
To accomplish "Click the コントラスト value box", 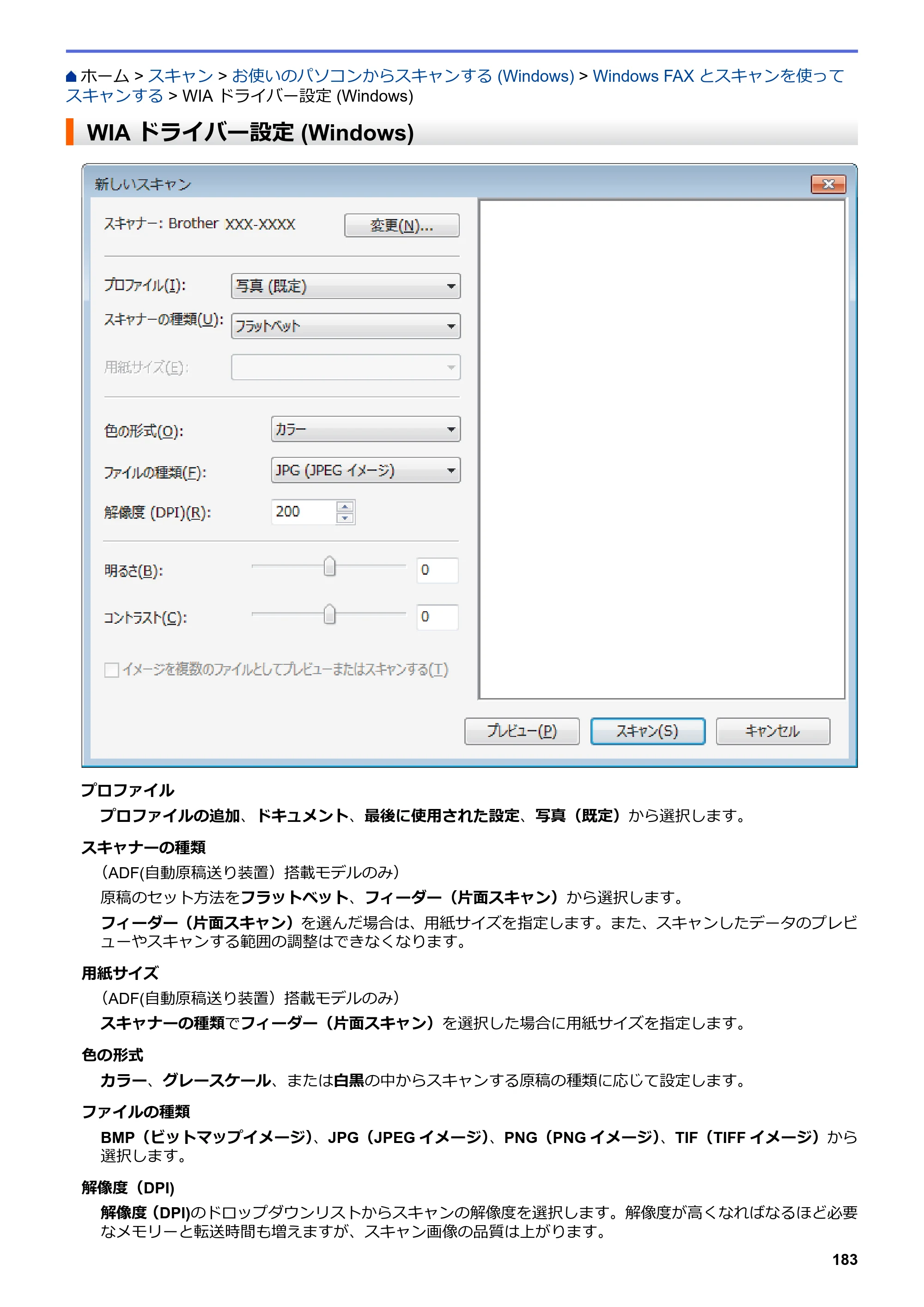I will (x=437, y=617).
